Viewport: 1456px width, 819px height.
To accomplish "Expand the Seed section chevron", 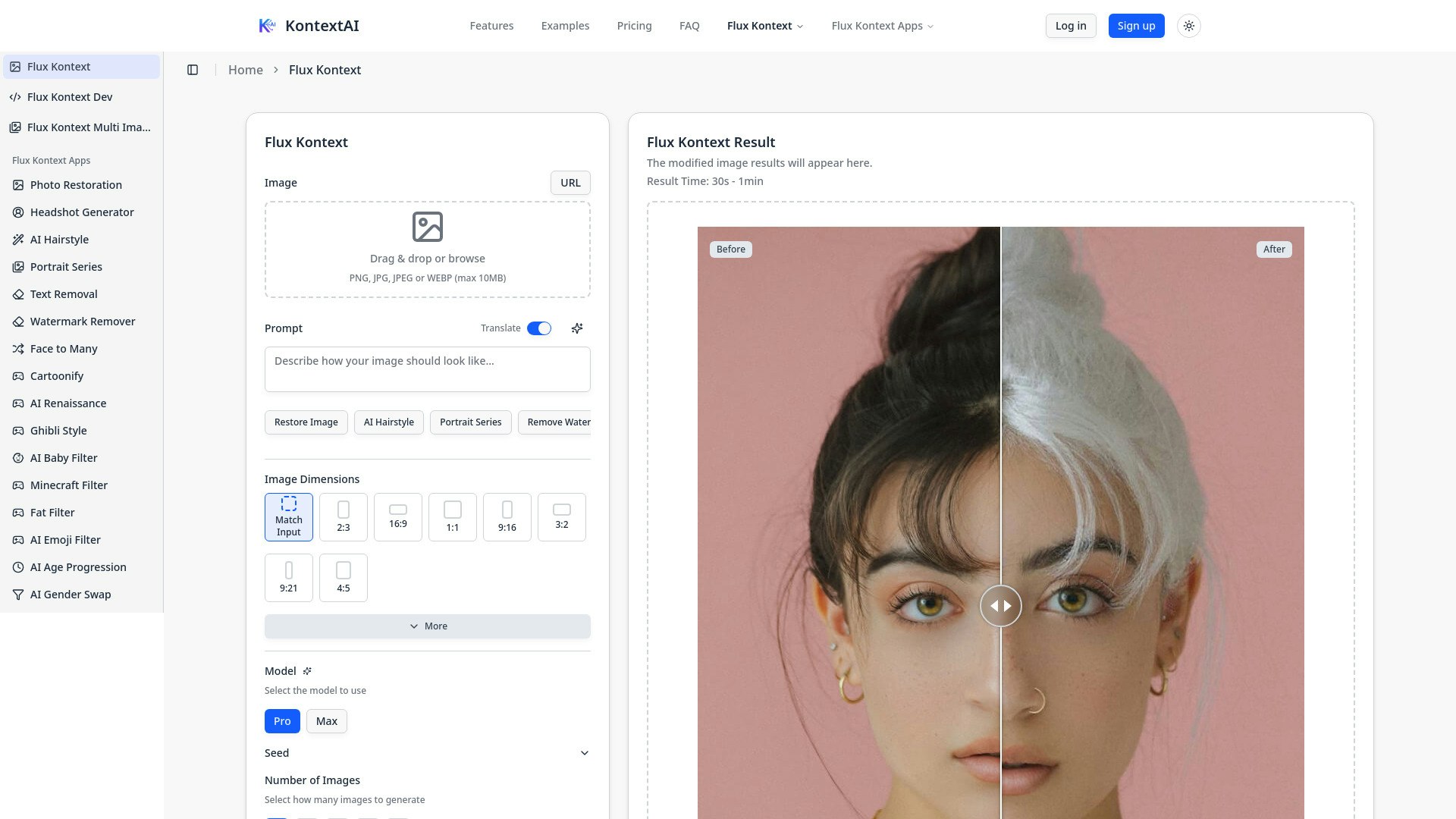I will (585, 753).
